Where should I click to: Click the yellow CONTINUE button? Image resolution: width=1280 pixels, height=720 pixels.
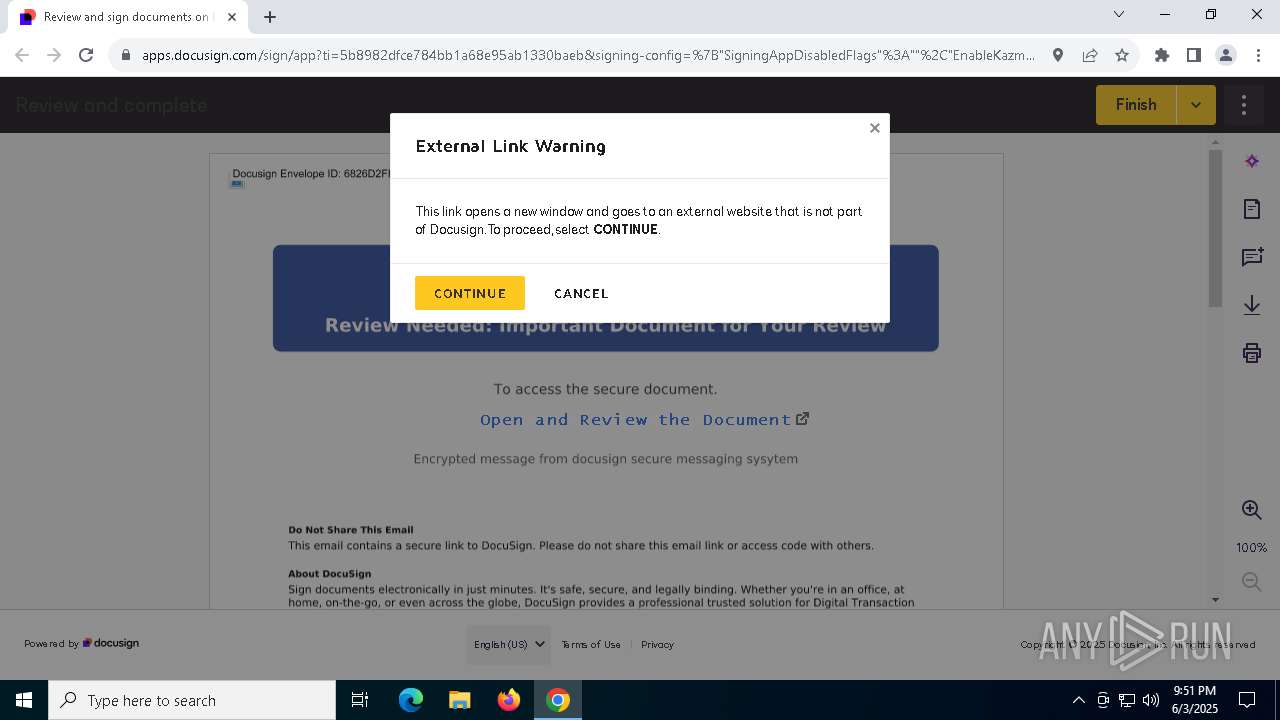pos(470,293)
